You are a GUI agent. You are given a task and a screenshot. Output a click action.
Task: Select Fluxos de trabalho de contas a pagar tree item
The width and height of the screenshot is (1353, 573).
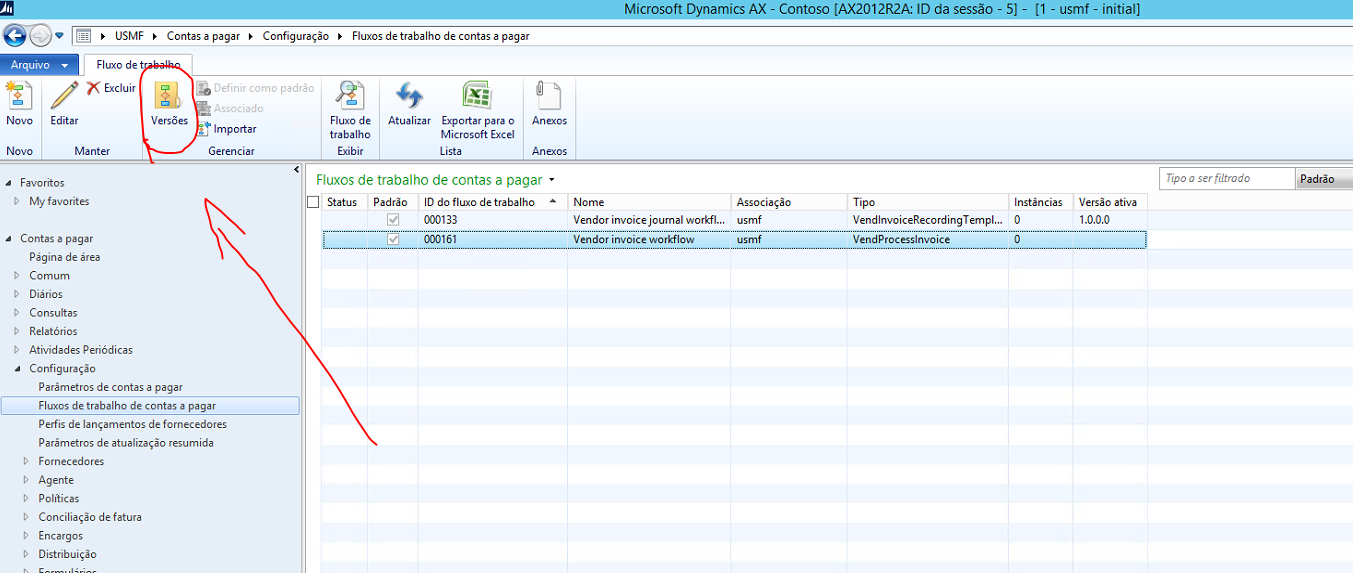150,405
